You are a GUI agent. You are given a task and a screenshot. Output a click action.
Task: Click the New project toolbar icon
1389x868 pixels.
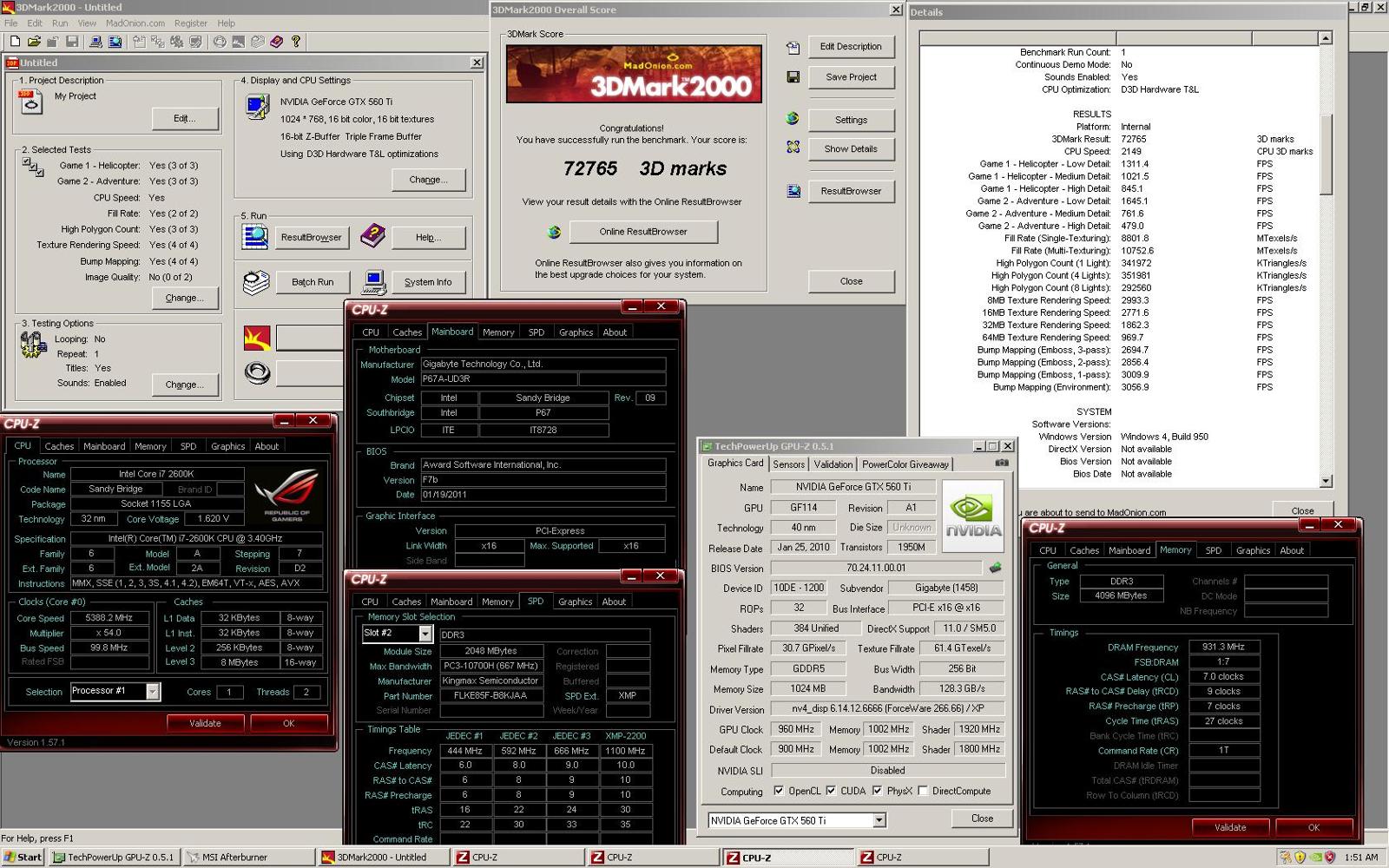[15, 41]
